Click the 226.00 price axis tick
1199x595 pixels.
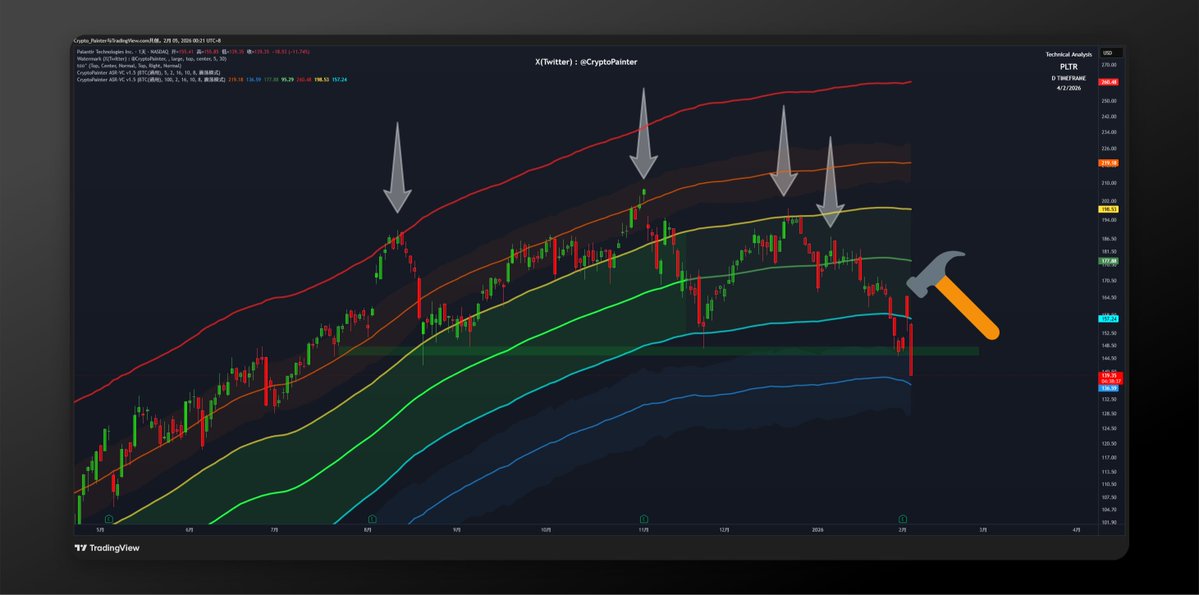tap(1110, 148)
